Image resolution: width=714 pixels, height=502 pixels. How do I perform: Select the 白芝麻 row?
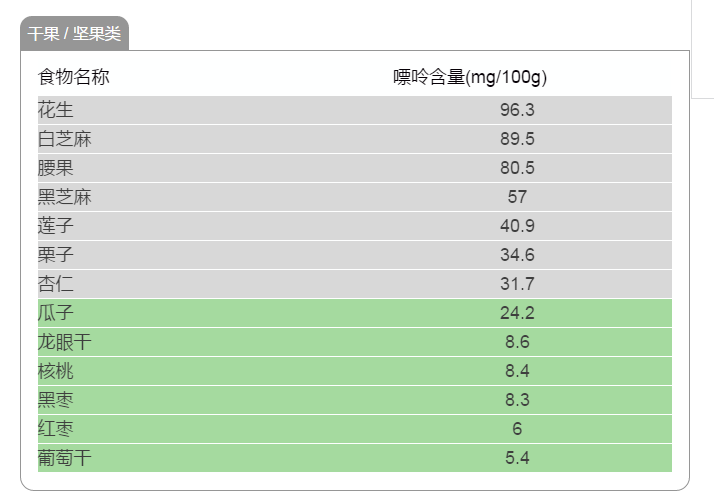pos(355,139)
